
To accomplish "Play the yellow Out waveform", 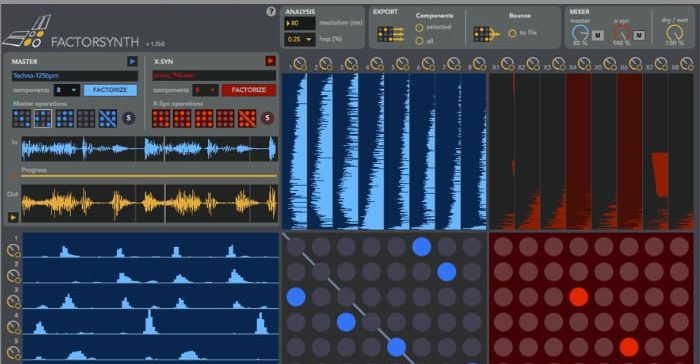I will tap(12, 217).
